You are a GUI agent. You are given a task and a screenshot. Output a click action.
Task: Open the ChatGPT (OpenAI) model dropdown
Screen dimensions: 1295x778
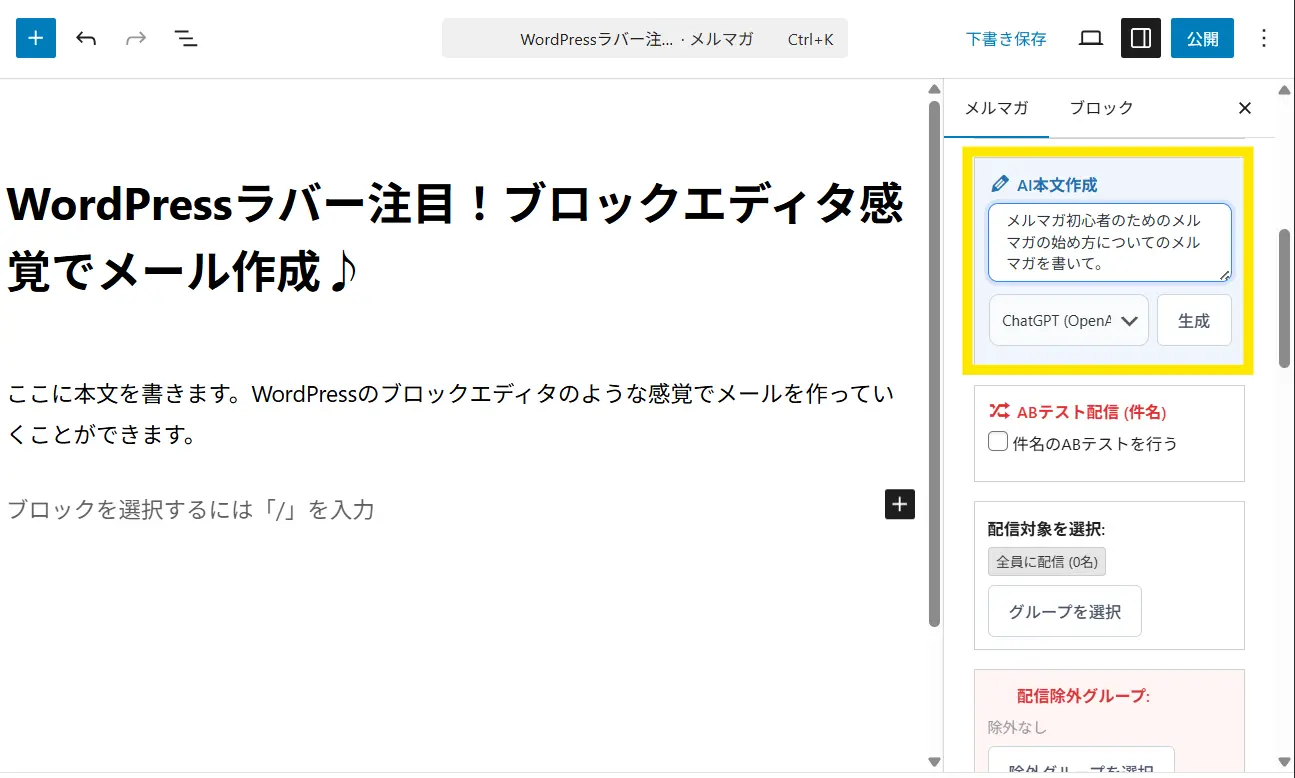point(1069,321)
